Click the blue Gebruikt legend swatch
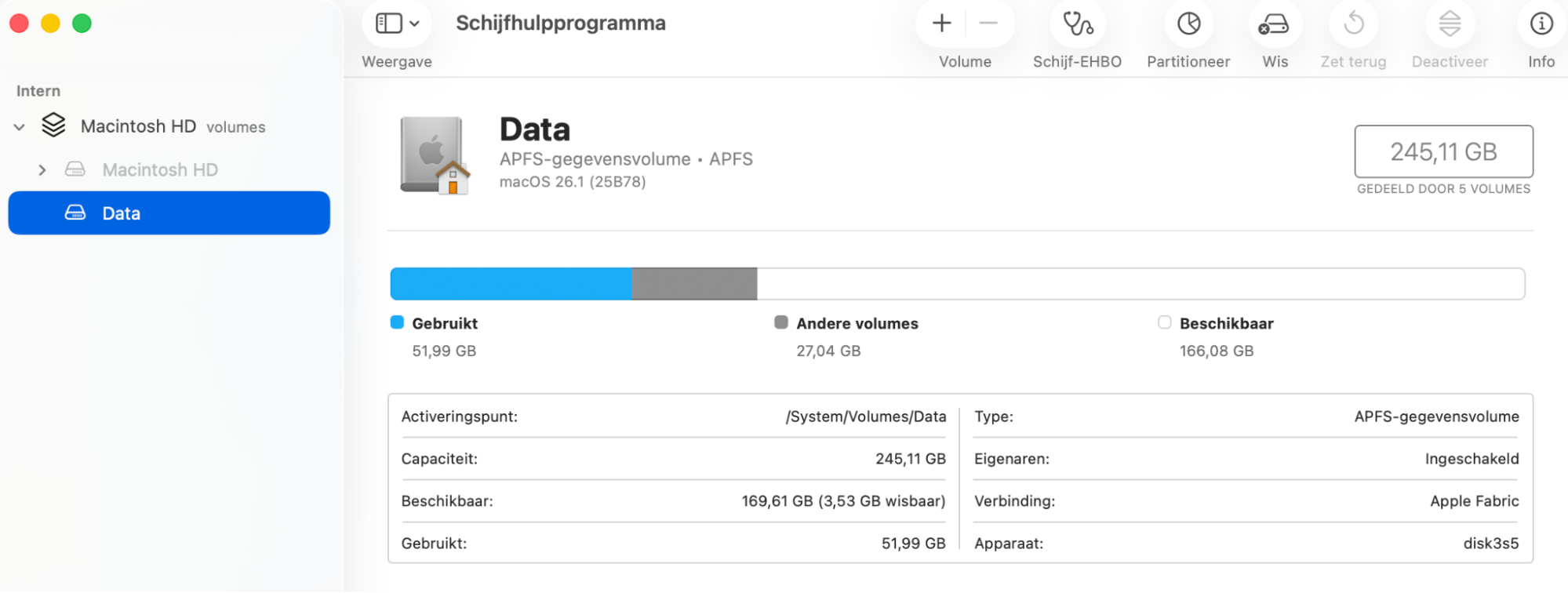This screenshot has width=1568, height=593. [397, 322]
